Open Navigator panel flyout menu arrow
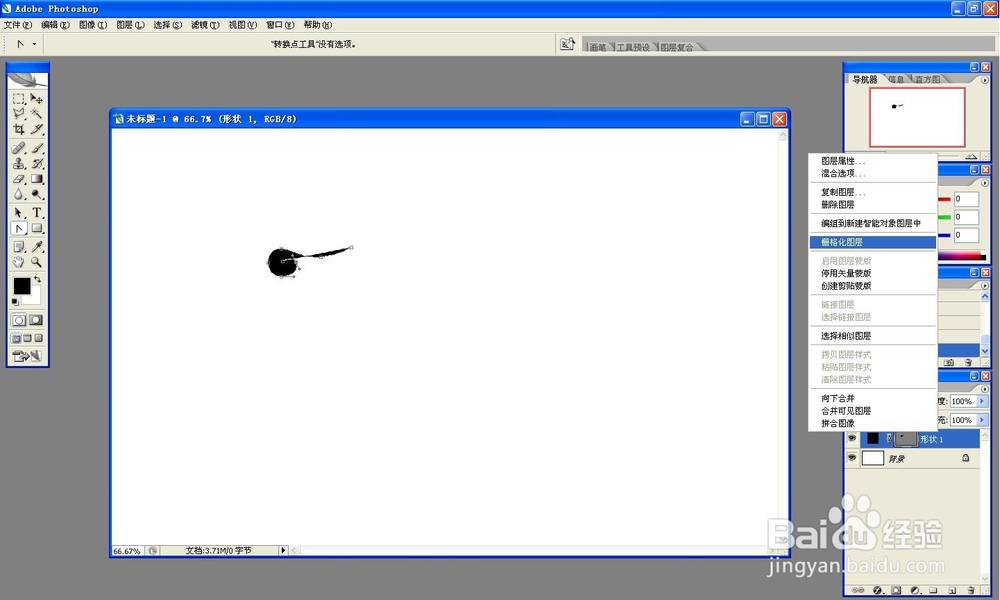Viewport: 1000px width, 600px height. (985, 80)
